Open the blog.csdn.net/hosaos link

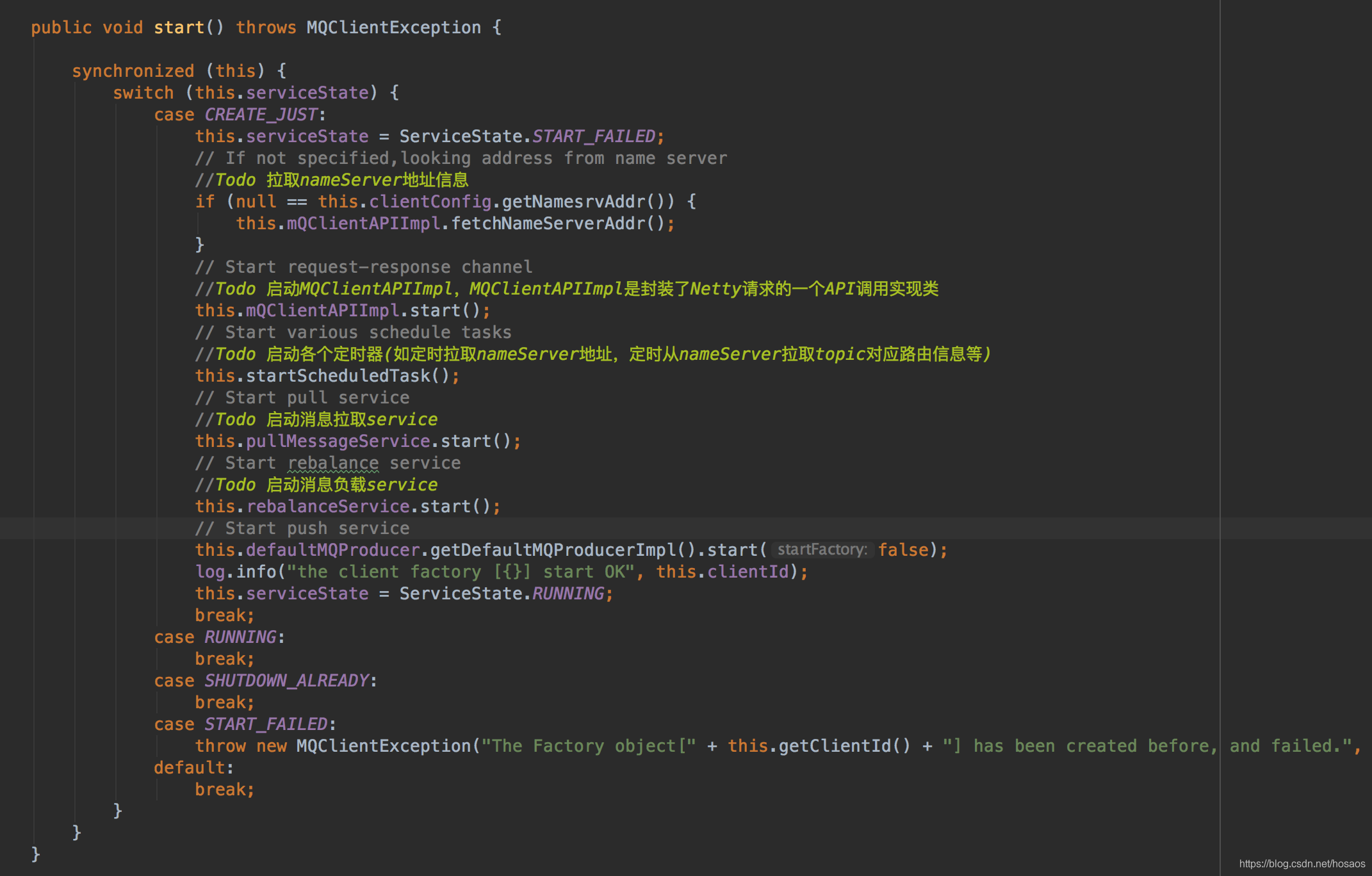click(x=1302, y=864)
